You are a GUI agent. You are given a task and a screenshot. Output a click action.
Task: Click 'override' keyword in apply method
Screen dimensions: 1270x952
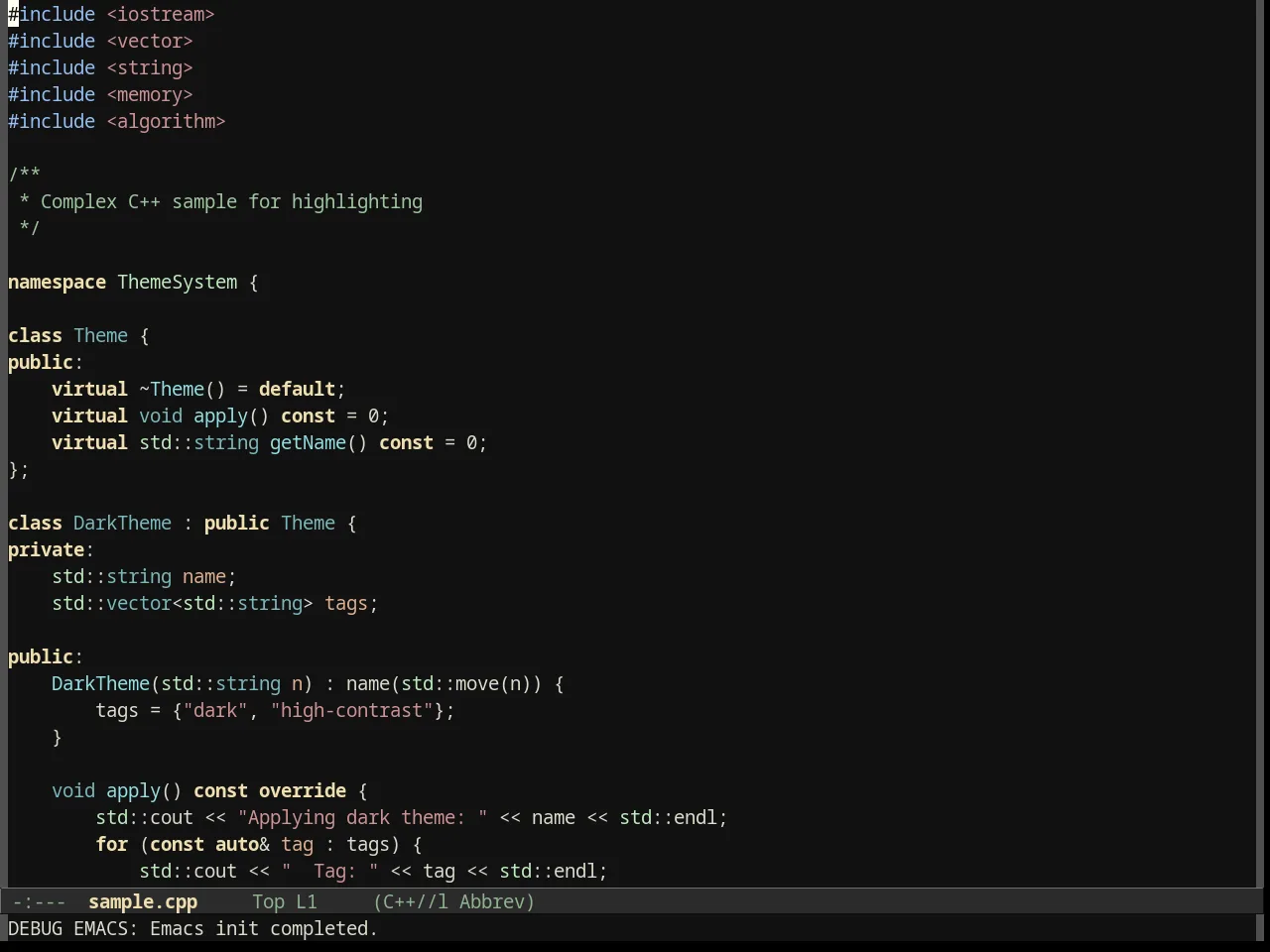pos(303,790)
